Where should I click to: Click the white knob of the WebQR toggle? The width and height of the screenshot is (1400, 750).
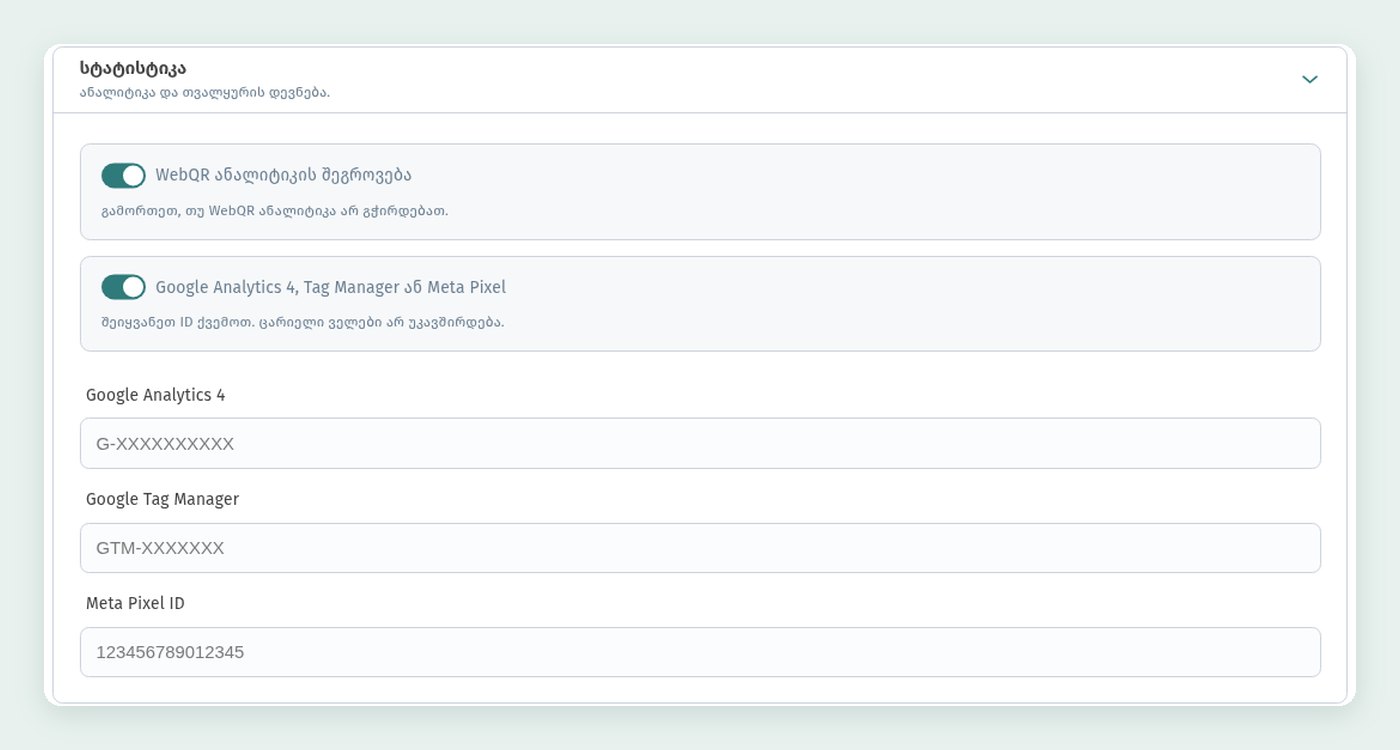(133, 175)
